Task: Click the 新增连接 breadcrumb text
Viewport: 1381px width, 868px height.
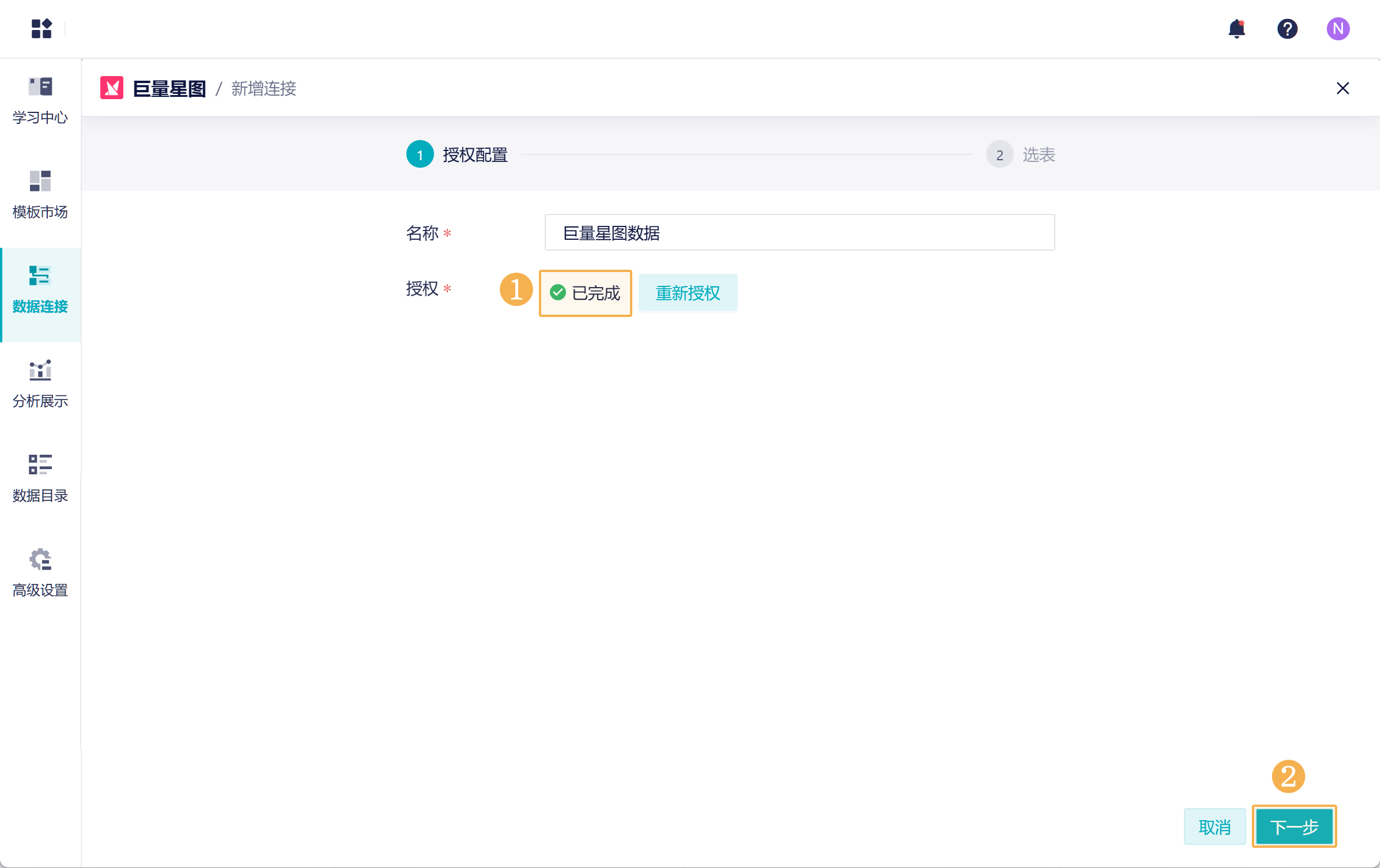Action: pos(263,88)
